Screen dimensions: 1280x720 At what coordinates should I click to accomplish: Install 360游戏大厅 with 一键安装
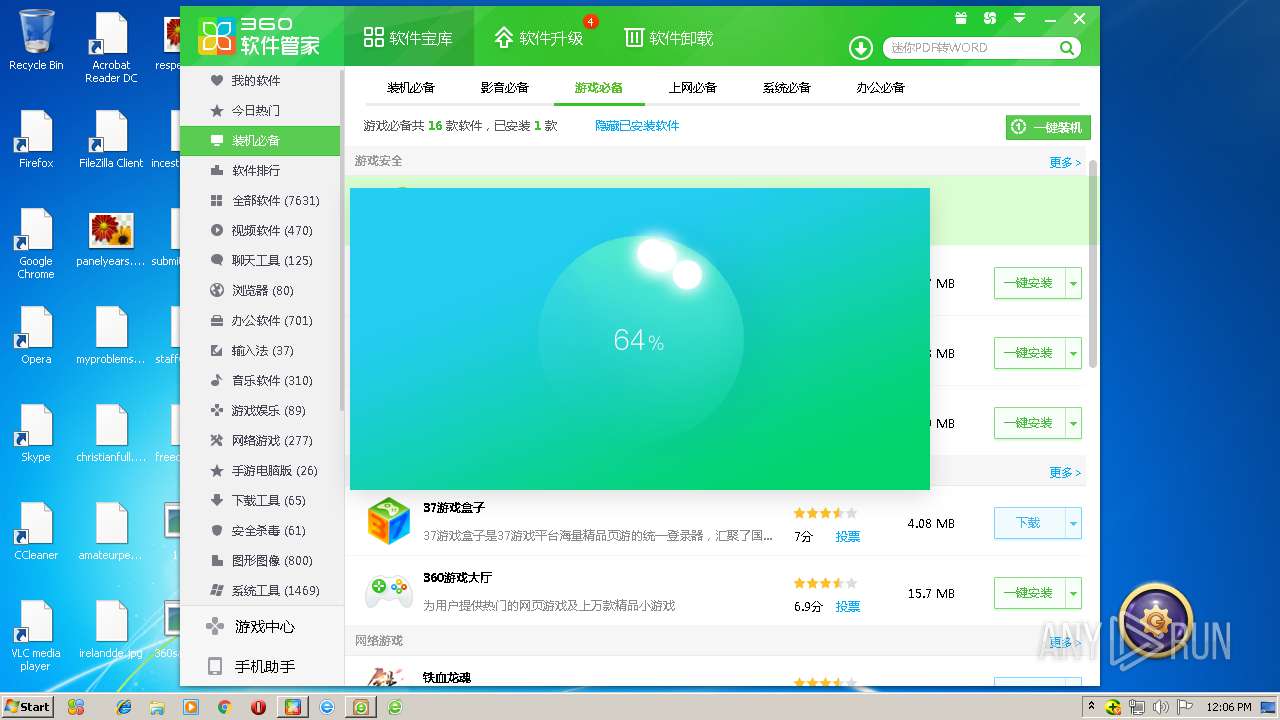1029,593
